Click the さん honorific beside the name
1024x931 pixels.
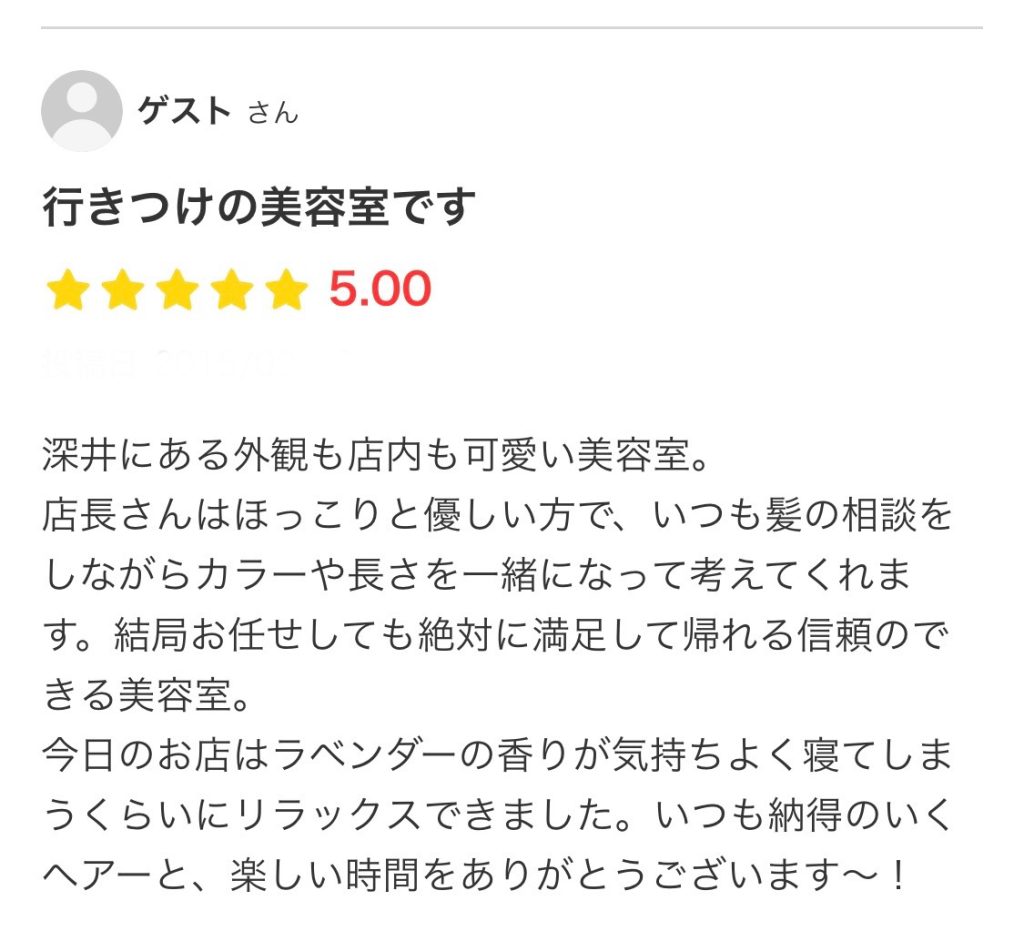pos(272,113)
